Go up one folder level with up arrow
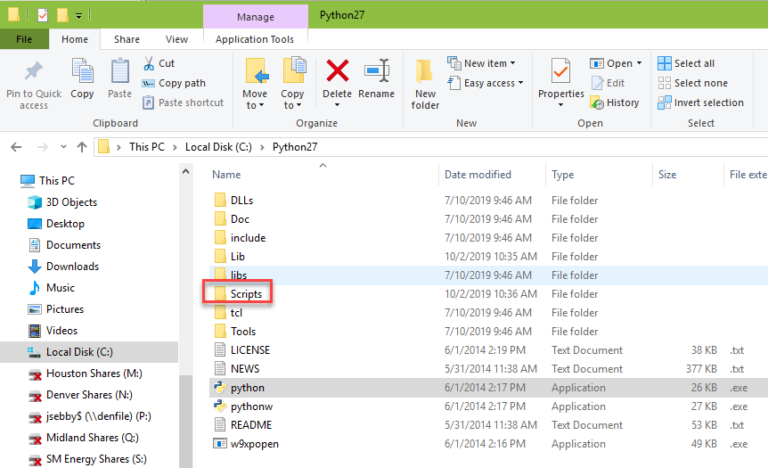 click(x=82, y=147)
